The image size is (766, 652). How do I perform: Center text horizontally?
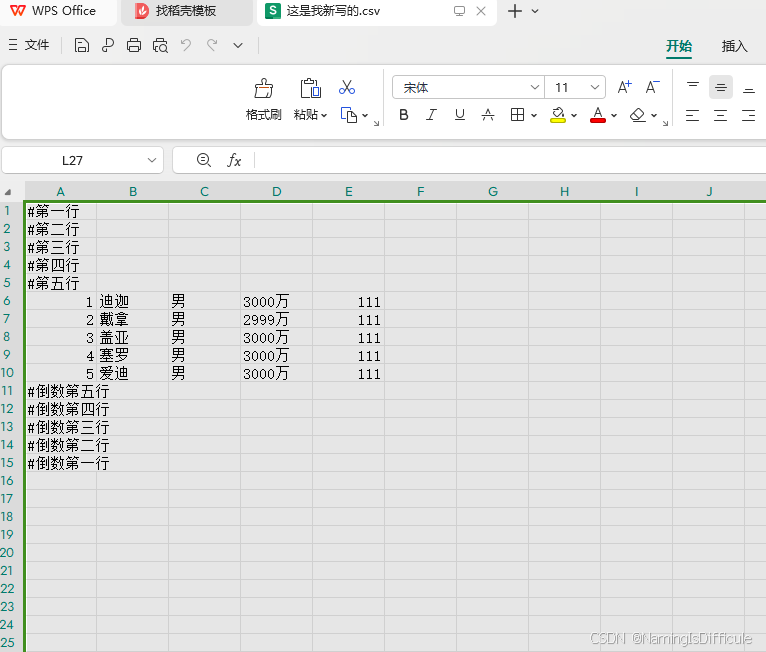721,116
